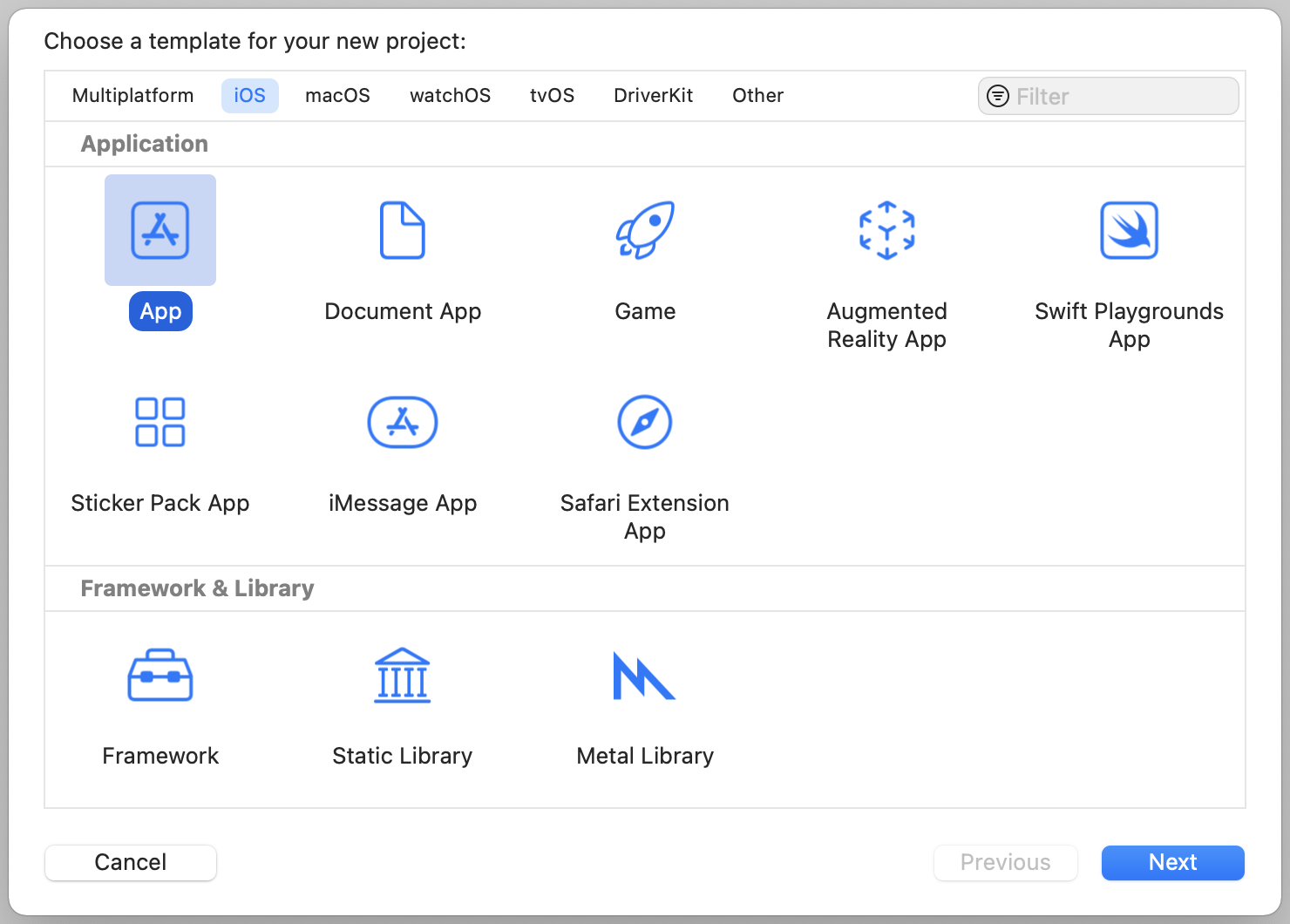
Task: Pick the Metal Library template icon
Action: 645,676
